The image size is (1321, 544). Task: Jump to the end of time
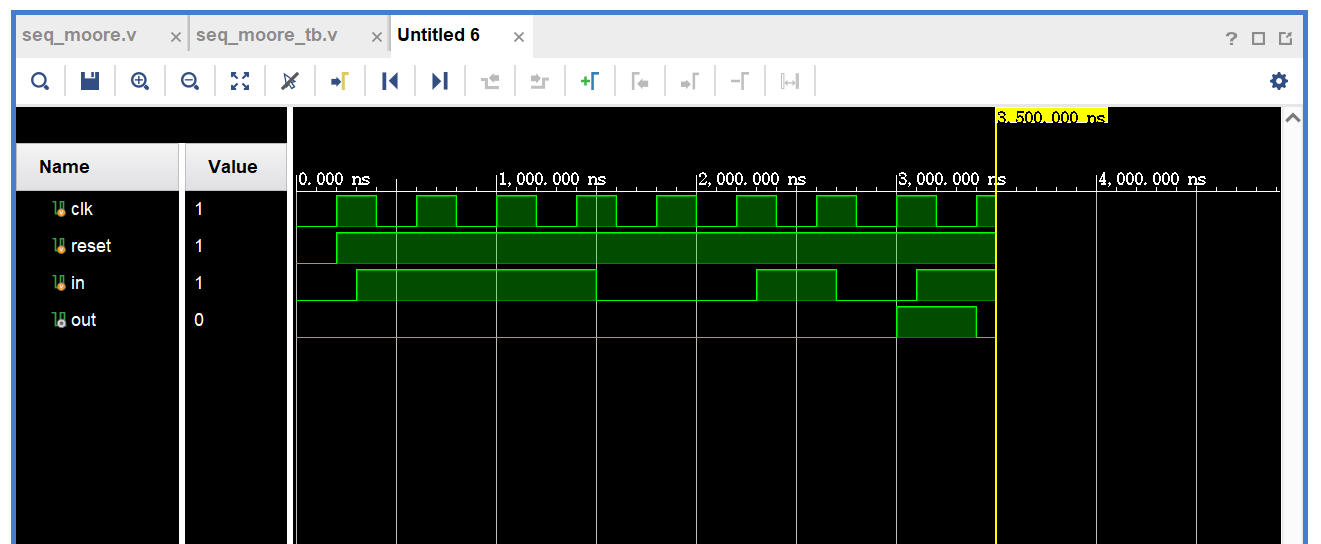pyautogui.click(x=440, y=81)
